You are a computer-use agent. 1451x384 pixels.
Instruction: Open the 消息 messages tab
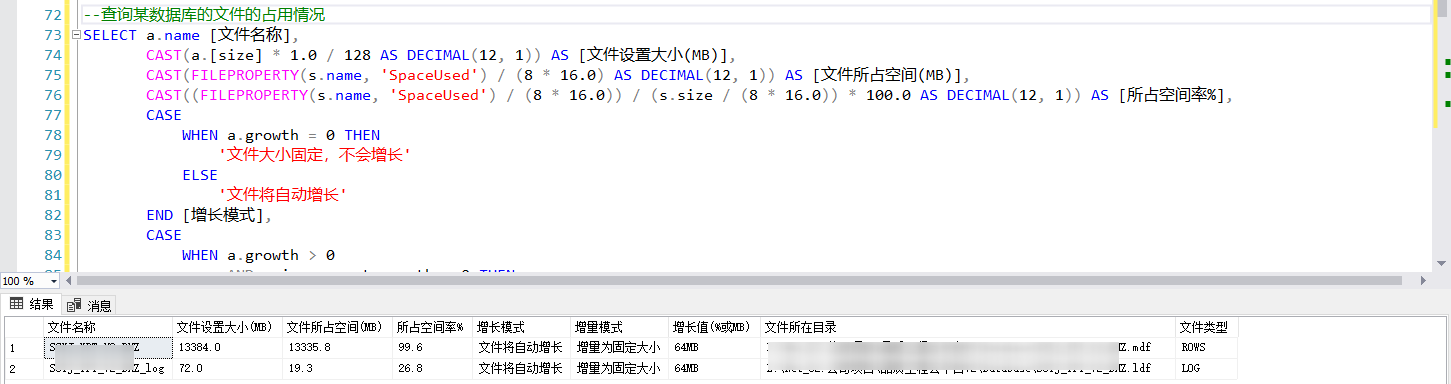pos(90,305)
